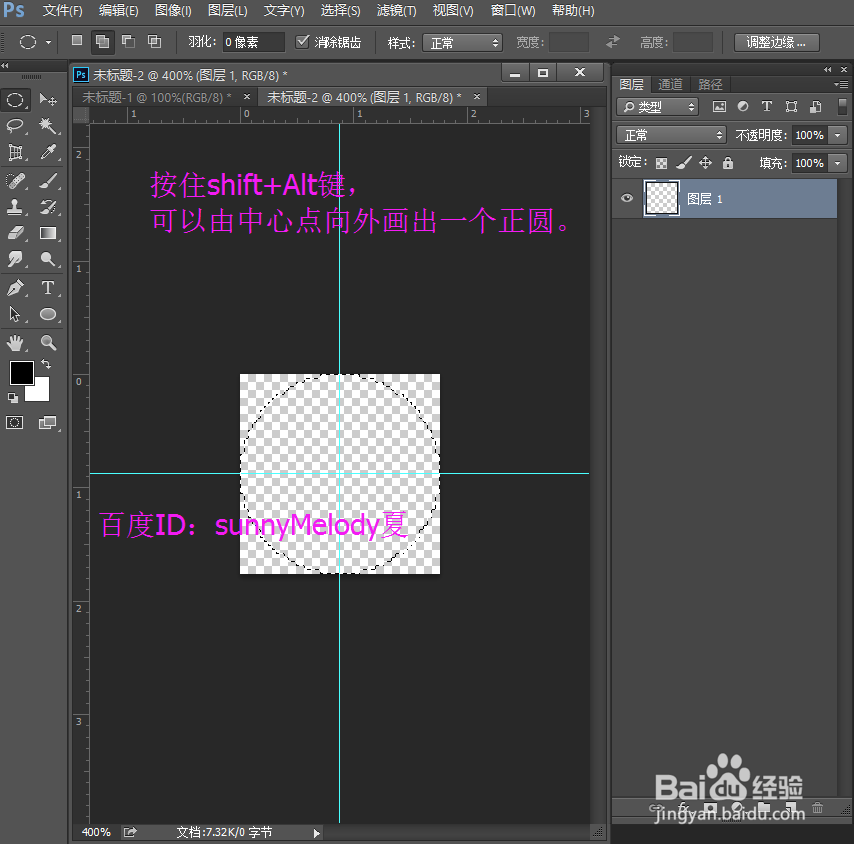
Task: Select the Hand tool
Action: tap(15, 343)
